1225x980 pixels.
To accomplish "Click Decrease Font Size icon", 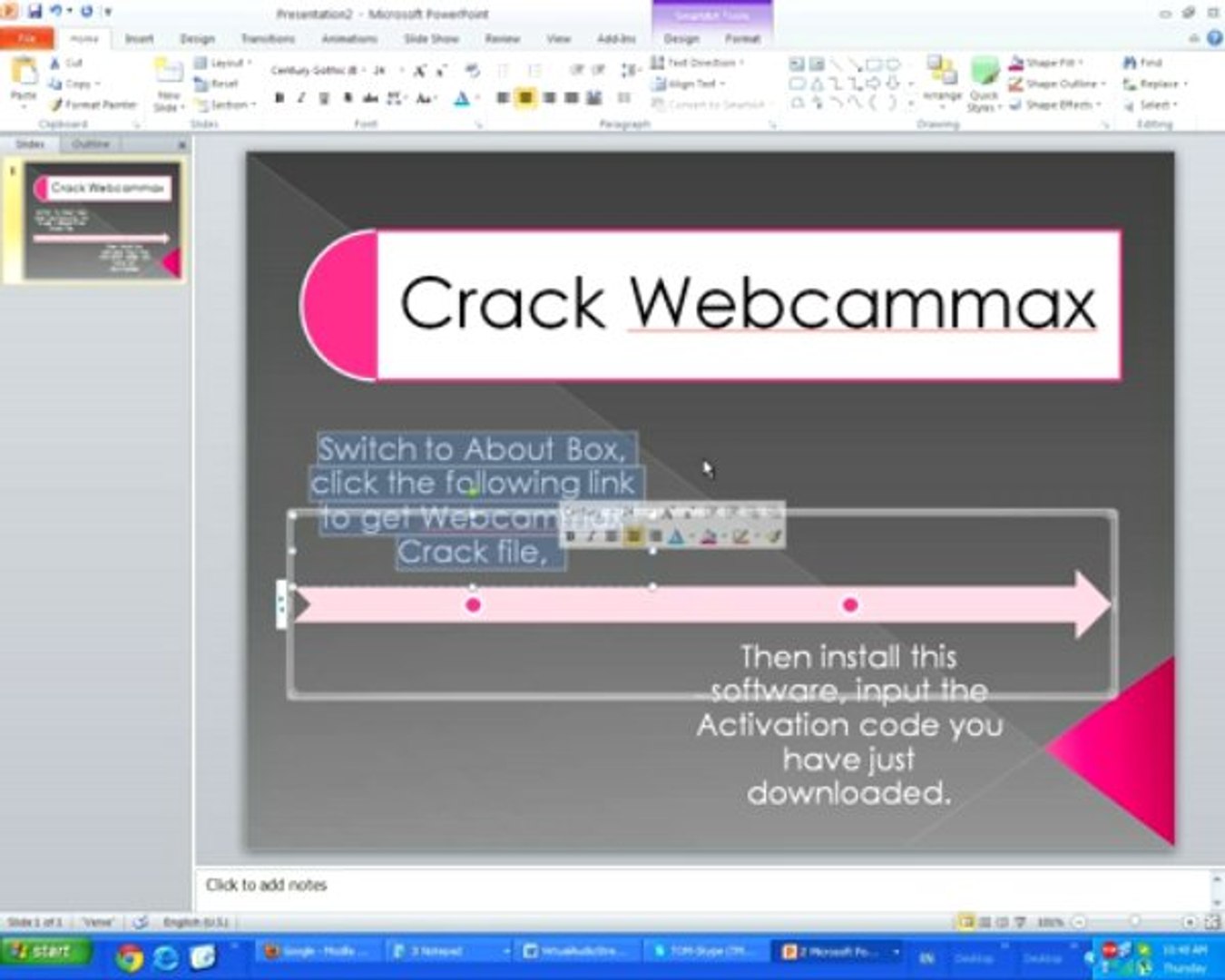I will click(x=441, y=71).
